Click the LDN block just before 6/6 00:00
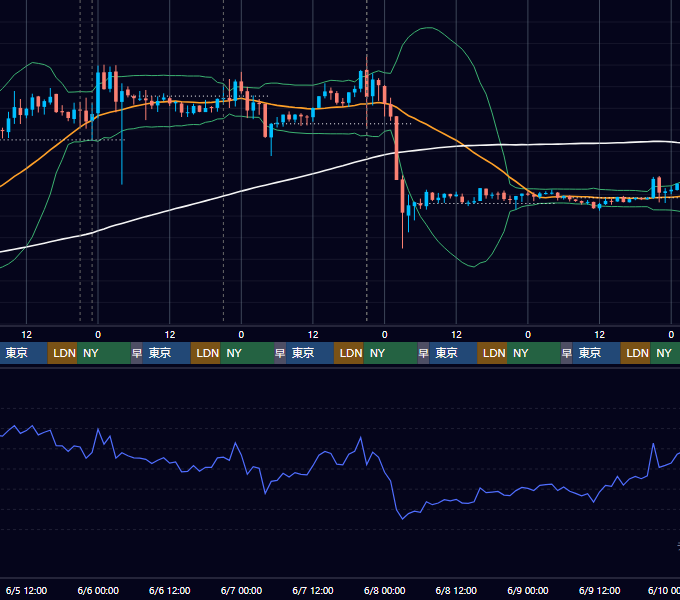This screenshot has width=680, height=600. pyautogui.click(x=62, y=353)
